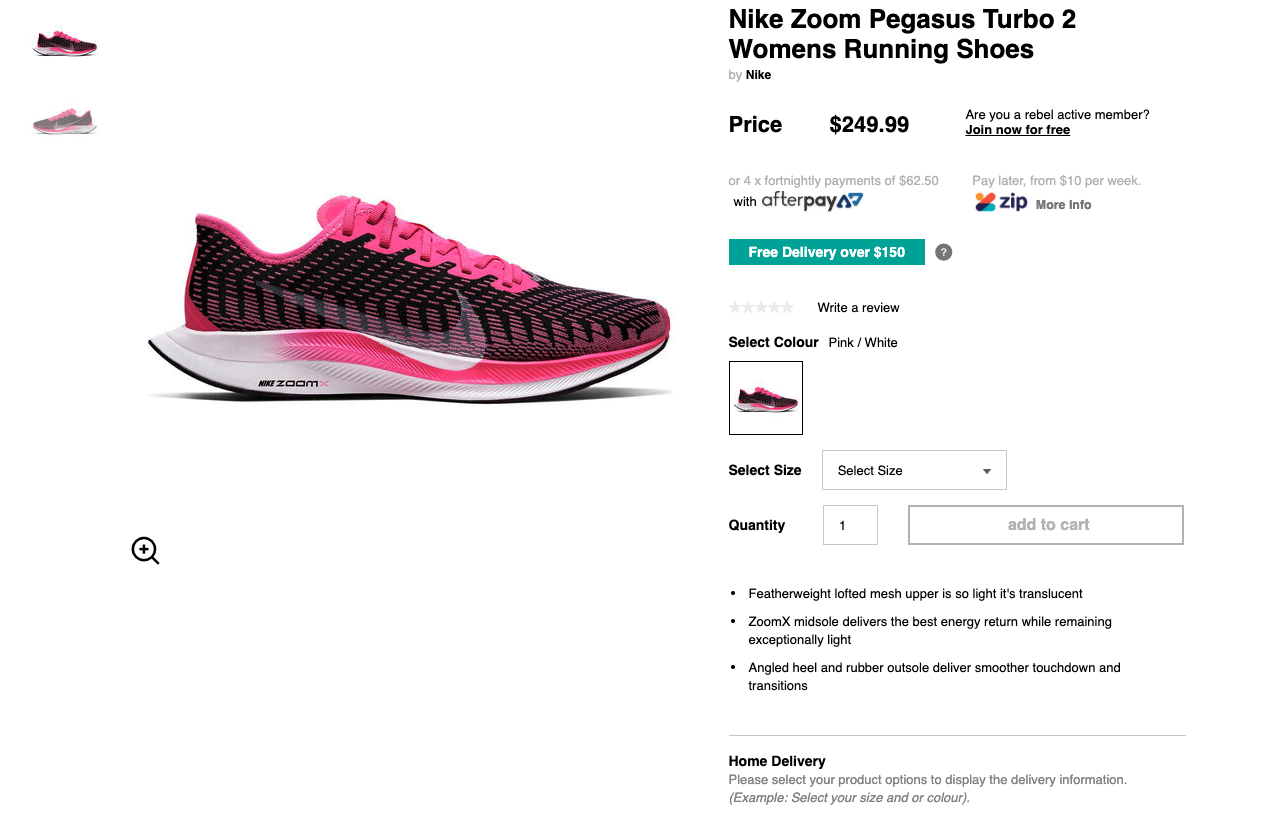
Task: Click the empty star rating
Action: (x=761, y=307)
